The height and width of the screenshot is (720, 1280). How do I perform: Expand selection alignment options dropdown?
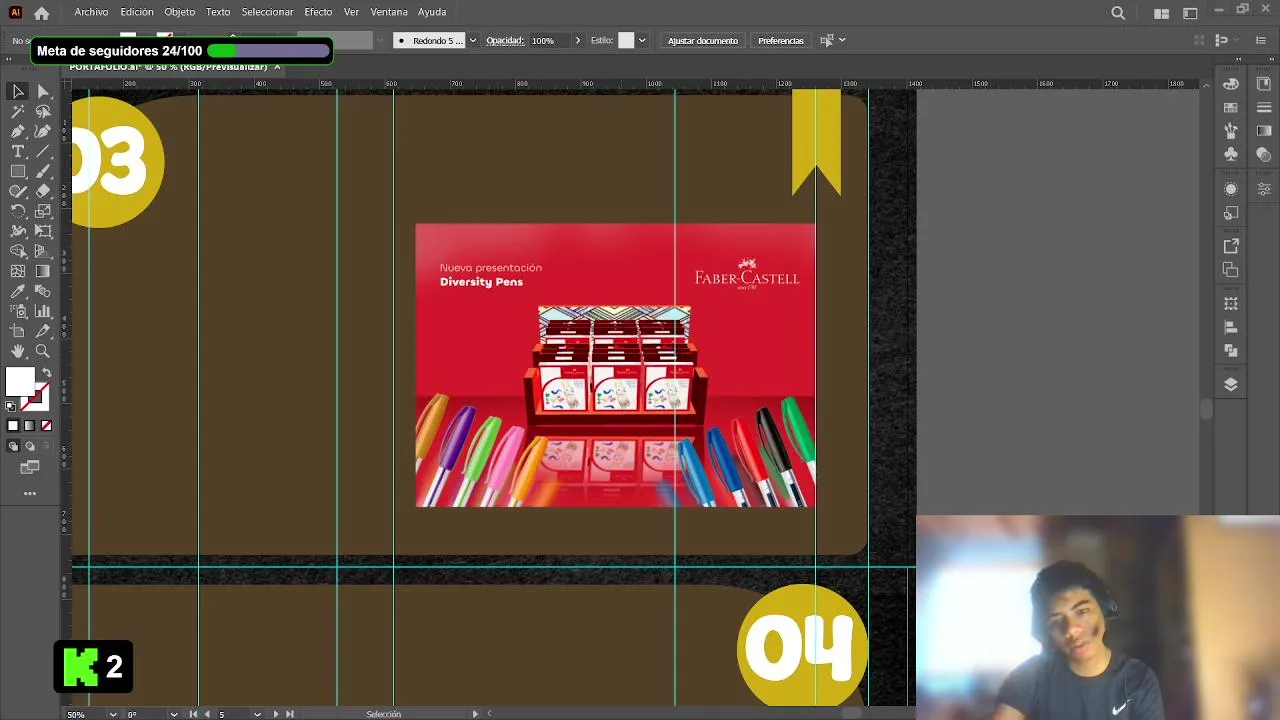point(842,41)
